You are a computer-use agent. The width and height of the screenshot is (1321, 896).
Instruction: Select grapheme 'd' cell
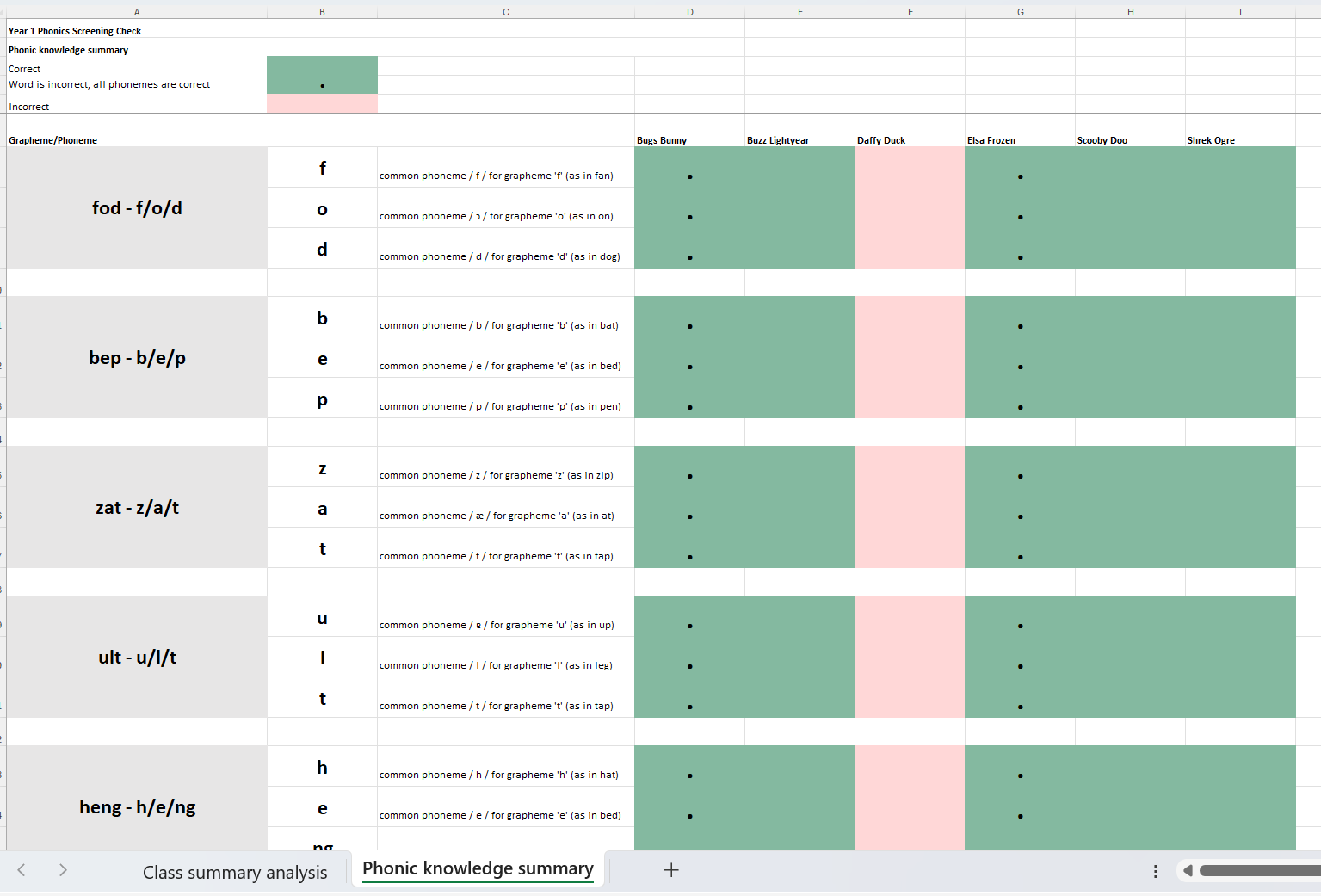(322, 248)
